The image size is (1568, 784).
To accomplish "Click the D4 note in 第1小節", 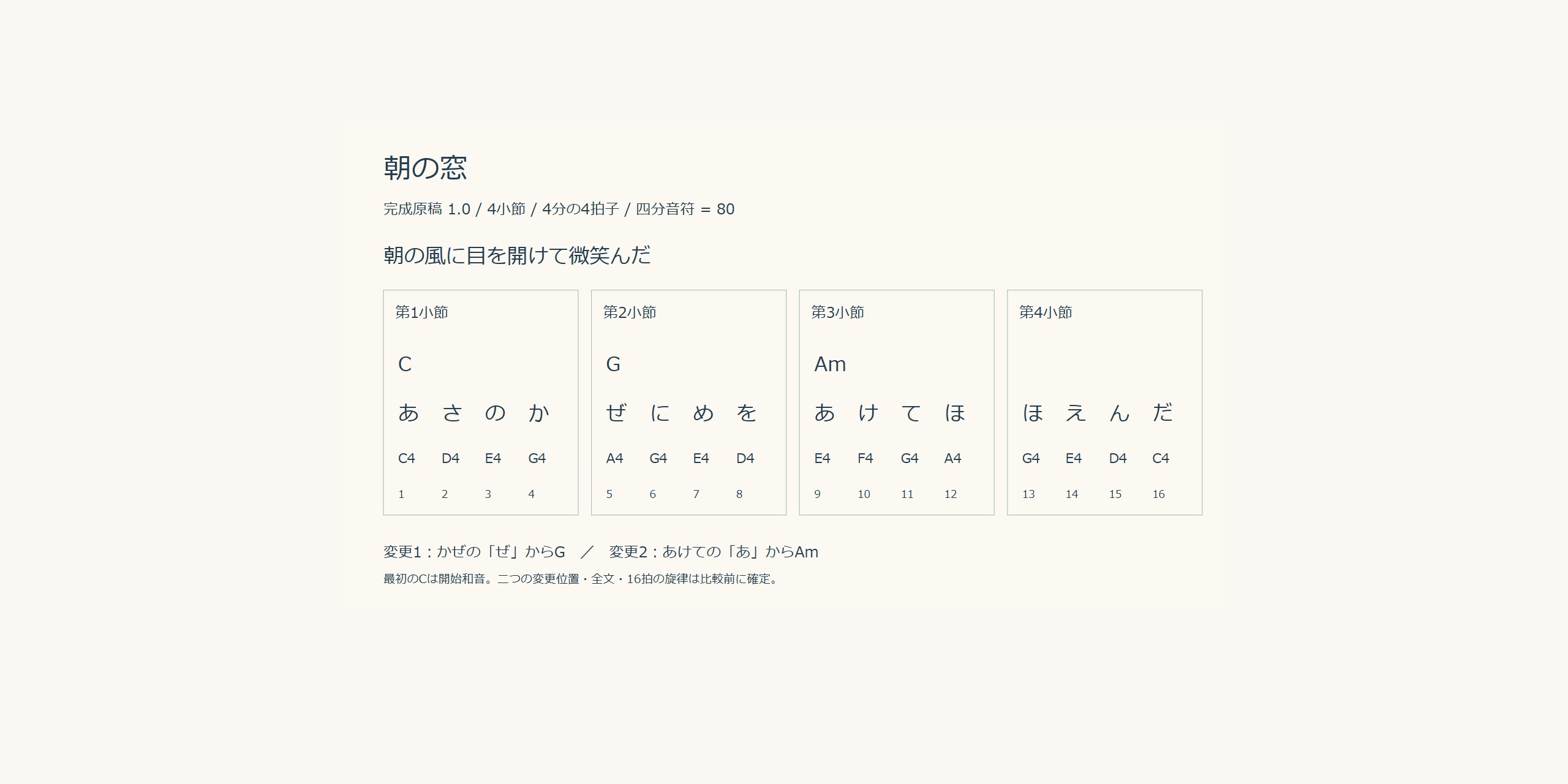I will click(x=450, y=458).
